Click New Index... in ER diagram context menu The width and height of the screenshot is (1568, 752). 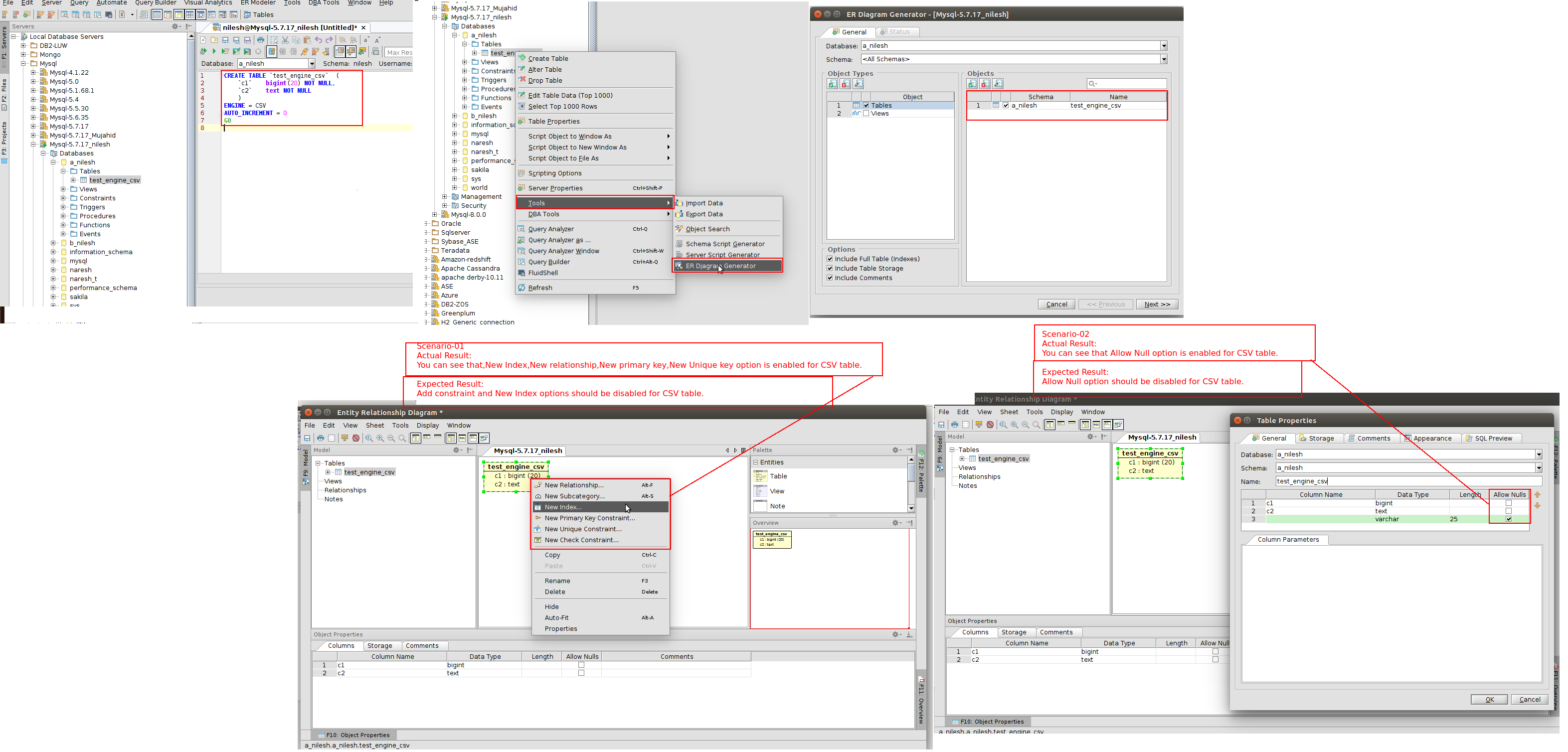pos(600,507)
